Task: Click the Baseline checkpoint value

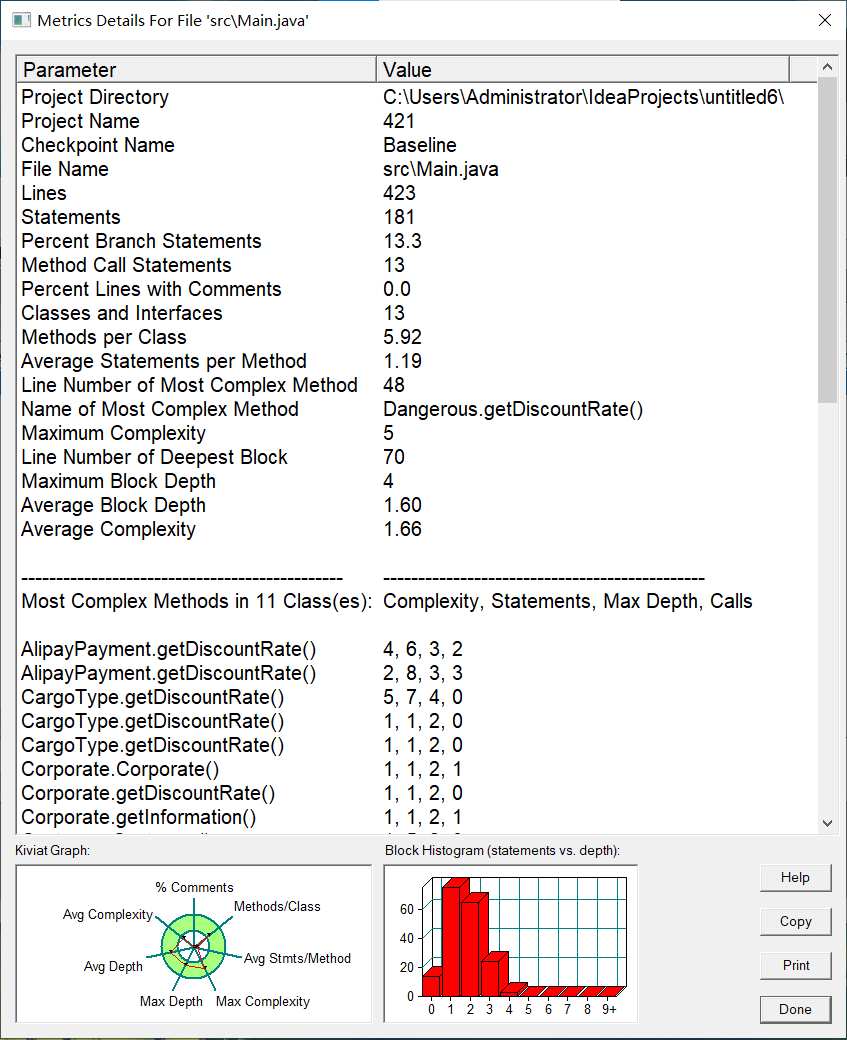Action: point(420,145)
